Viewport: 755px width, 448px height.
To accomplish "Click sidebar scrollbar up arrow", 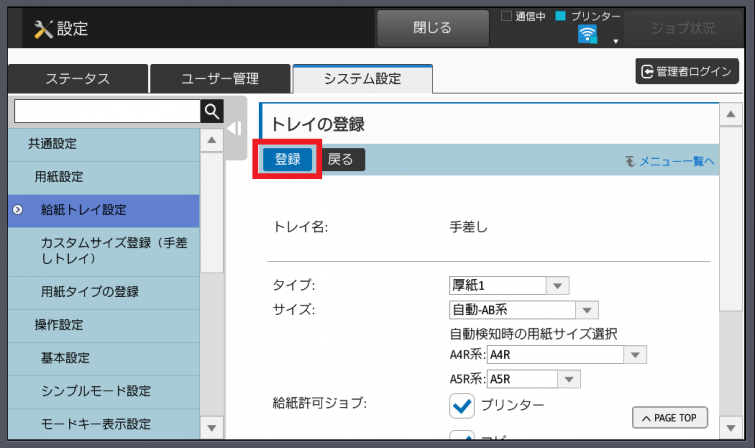I will pos(212,140).
